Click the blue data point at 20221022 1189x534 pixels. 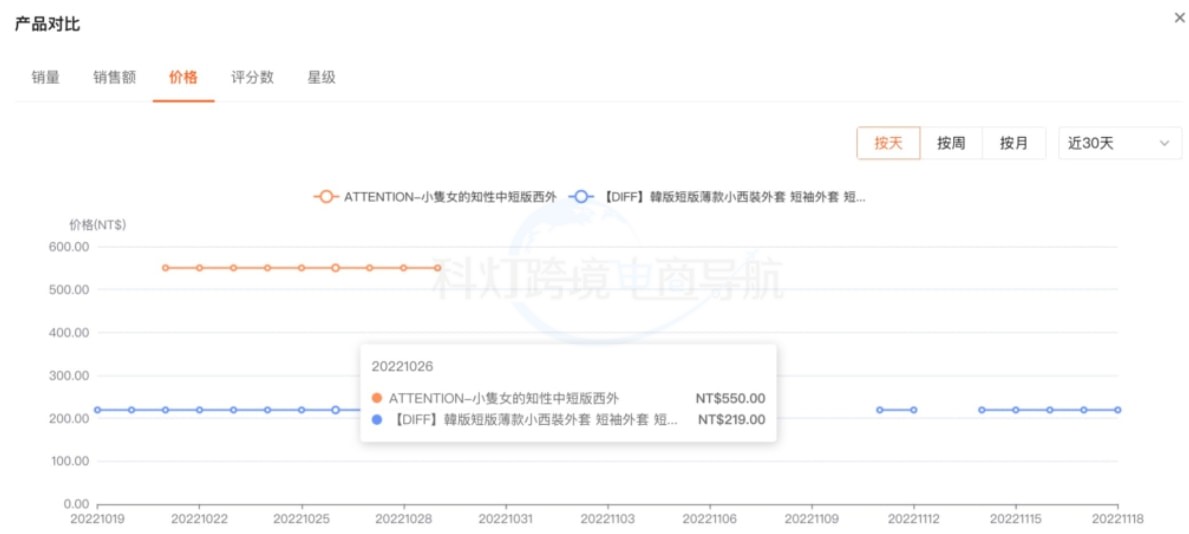199,410
